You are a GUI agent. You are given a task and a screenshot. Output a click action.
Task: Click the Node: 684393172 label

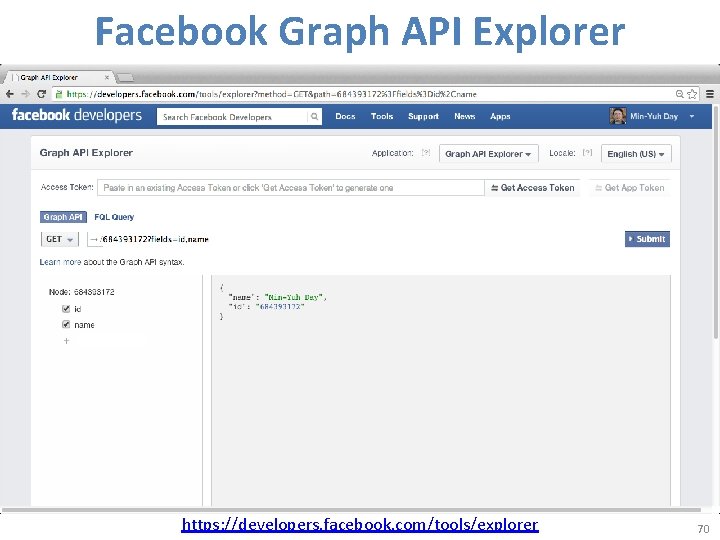(81, 292)
